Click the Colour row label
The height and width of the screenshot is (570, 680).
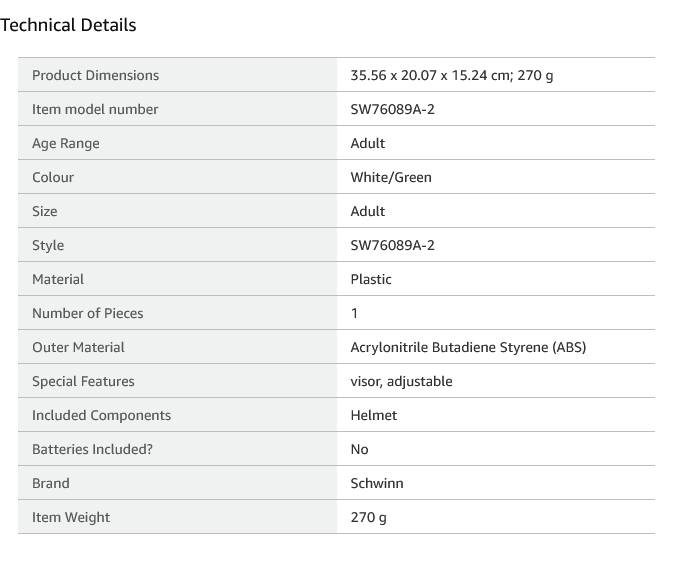[53, 177]
